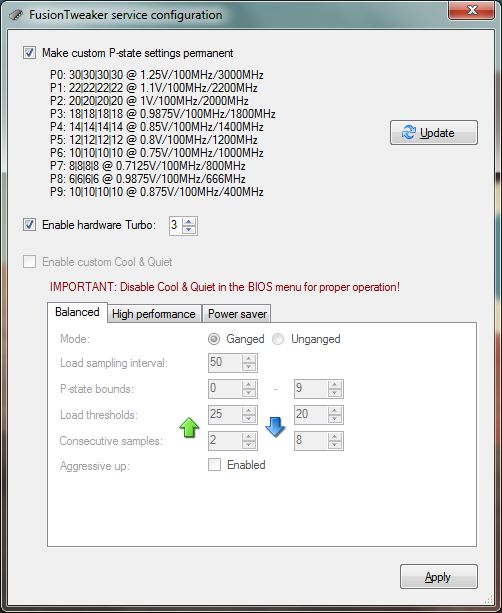Click the P7 line at 800MHz
This screenshot has height=613, width=502.
(x=148, y=166)
